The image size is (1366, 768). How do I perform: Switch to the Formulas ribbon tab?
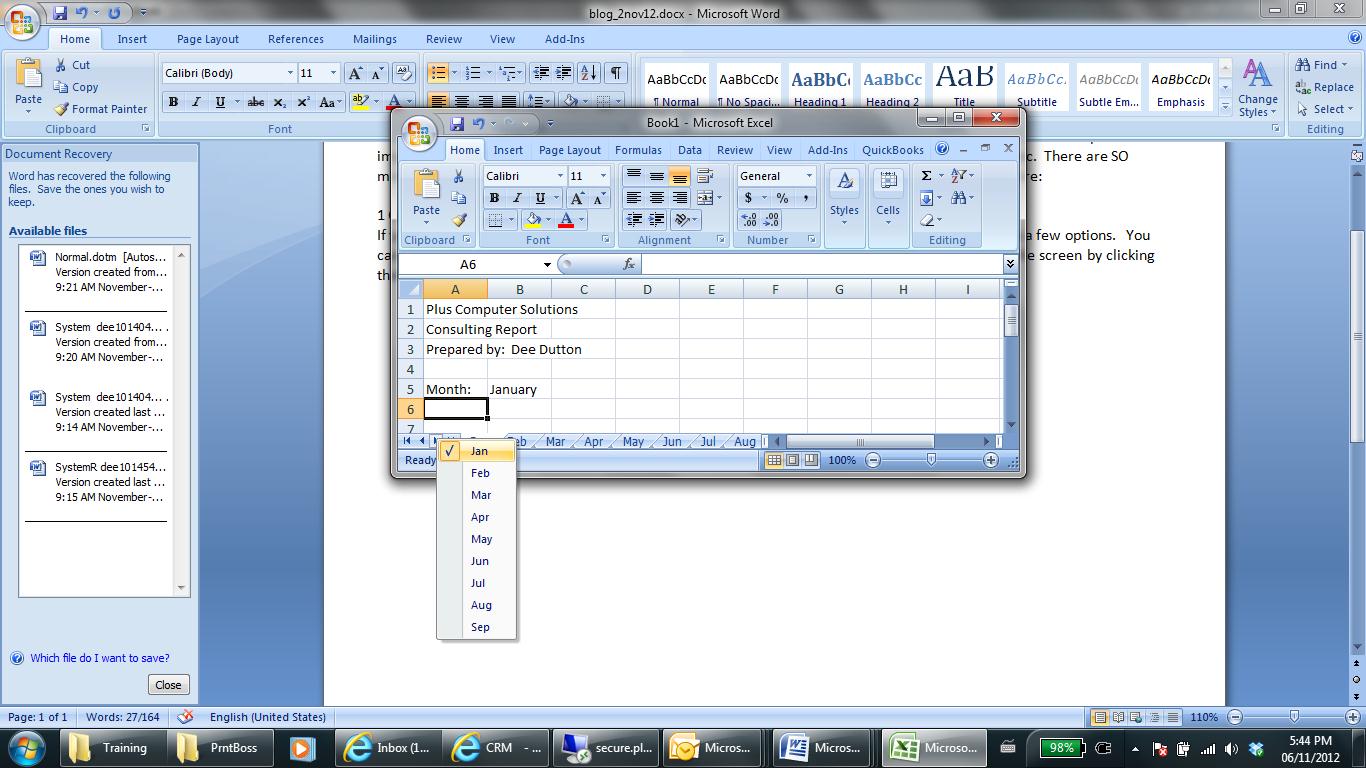tap(638, 149)
